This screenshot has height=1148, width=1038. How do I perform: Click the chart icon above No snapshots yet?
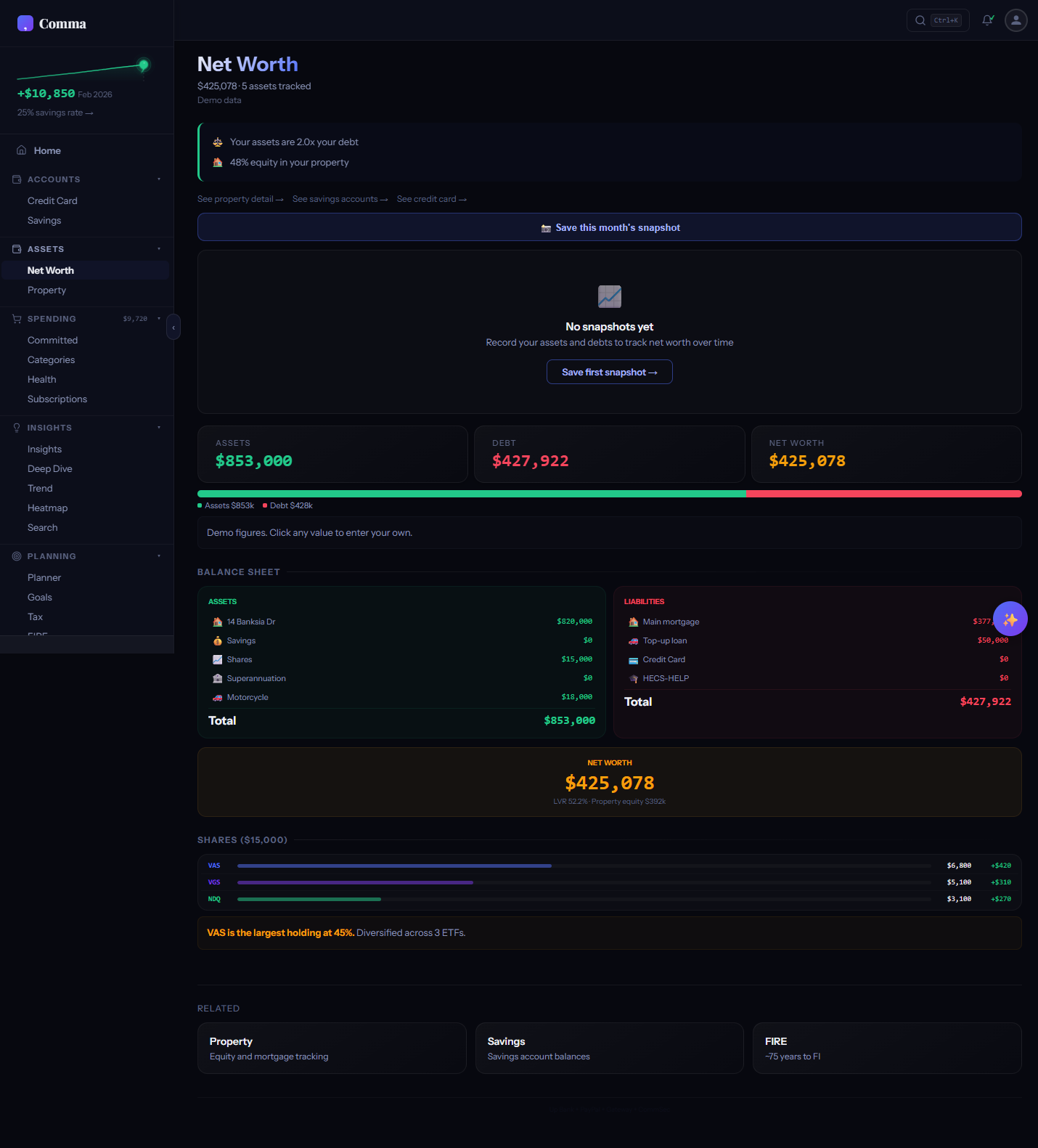point(609,296)
